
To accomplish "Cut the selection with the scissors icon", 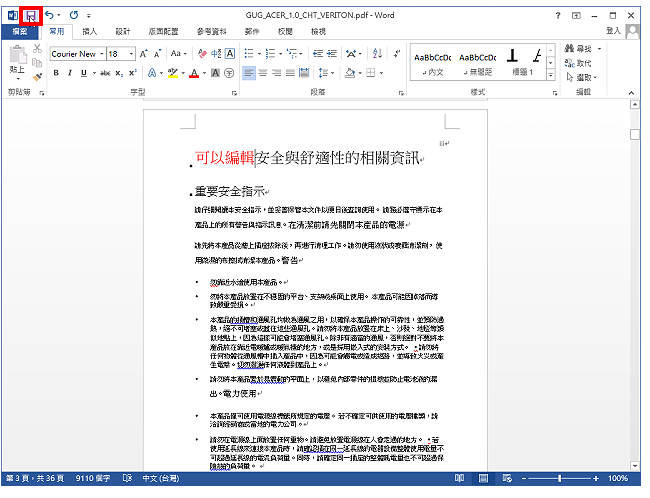I will point(37,49).
